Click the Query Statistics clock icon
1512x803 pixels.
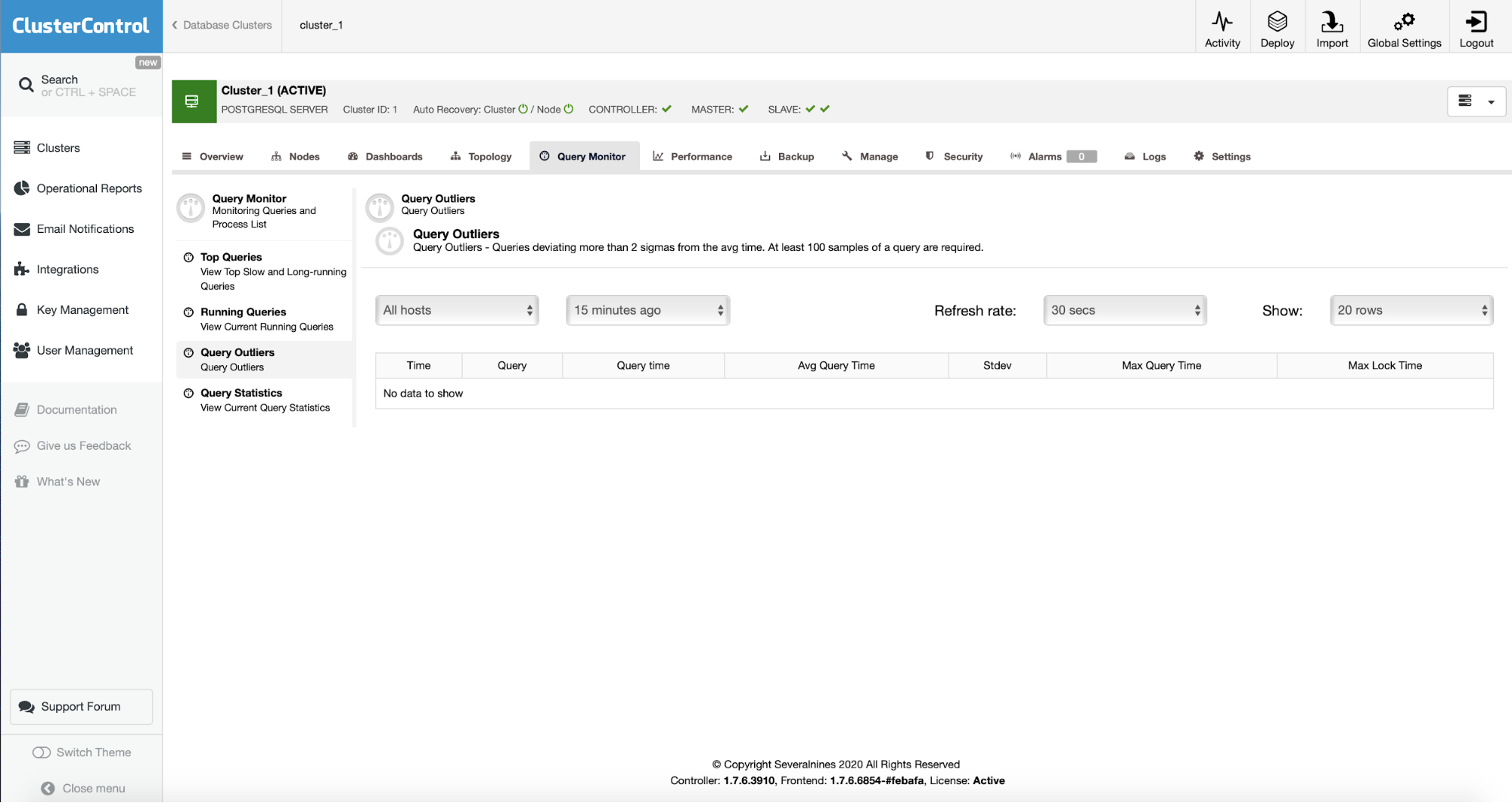pyautogui.click(x=188, y=393)
